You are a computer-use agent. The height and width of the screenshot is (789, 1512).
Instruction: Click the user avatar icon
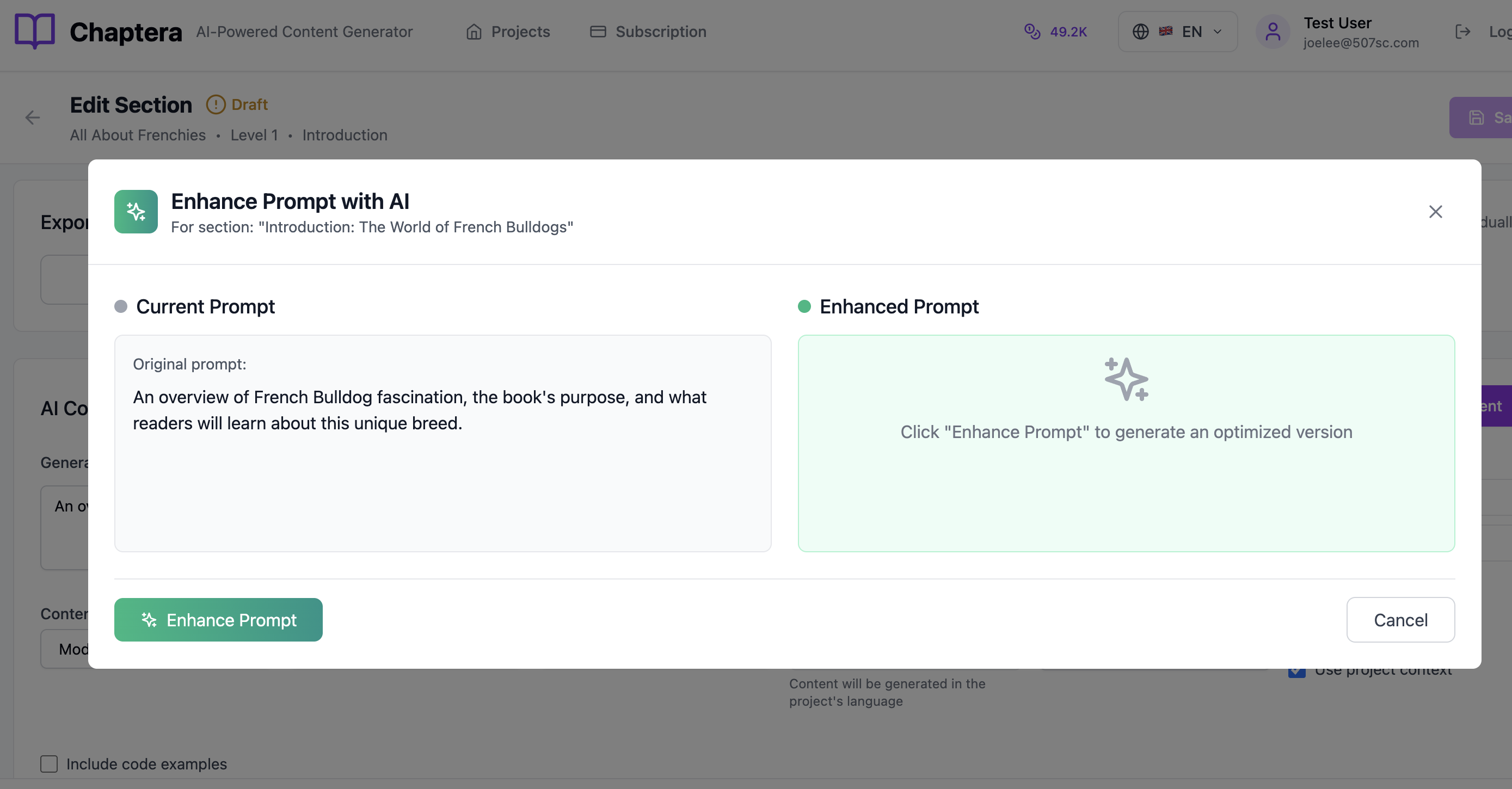[x=1272, y=32]
